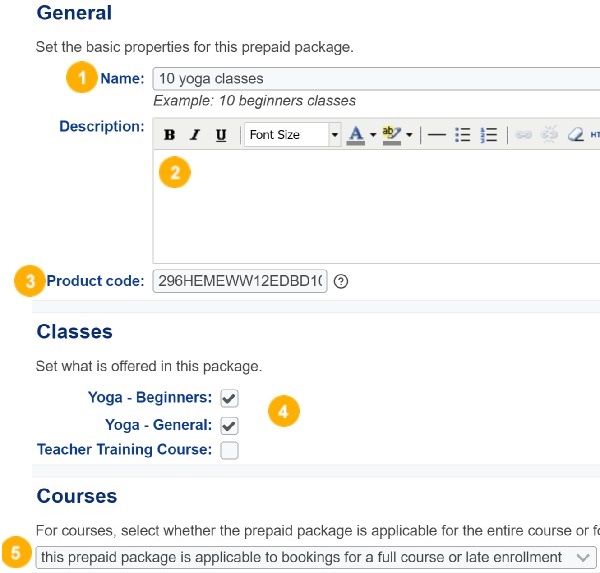Click the Product code input field
Screen dimensions: 600x573
pyautogui.click(x=240, y=281)
